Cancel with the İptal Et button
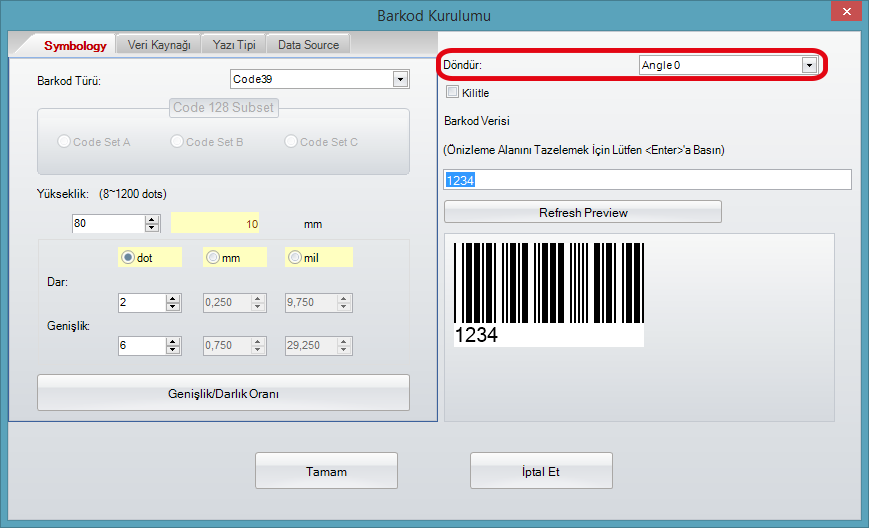Screen dimensions: 869x528 541,471
